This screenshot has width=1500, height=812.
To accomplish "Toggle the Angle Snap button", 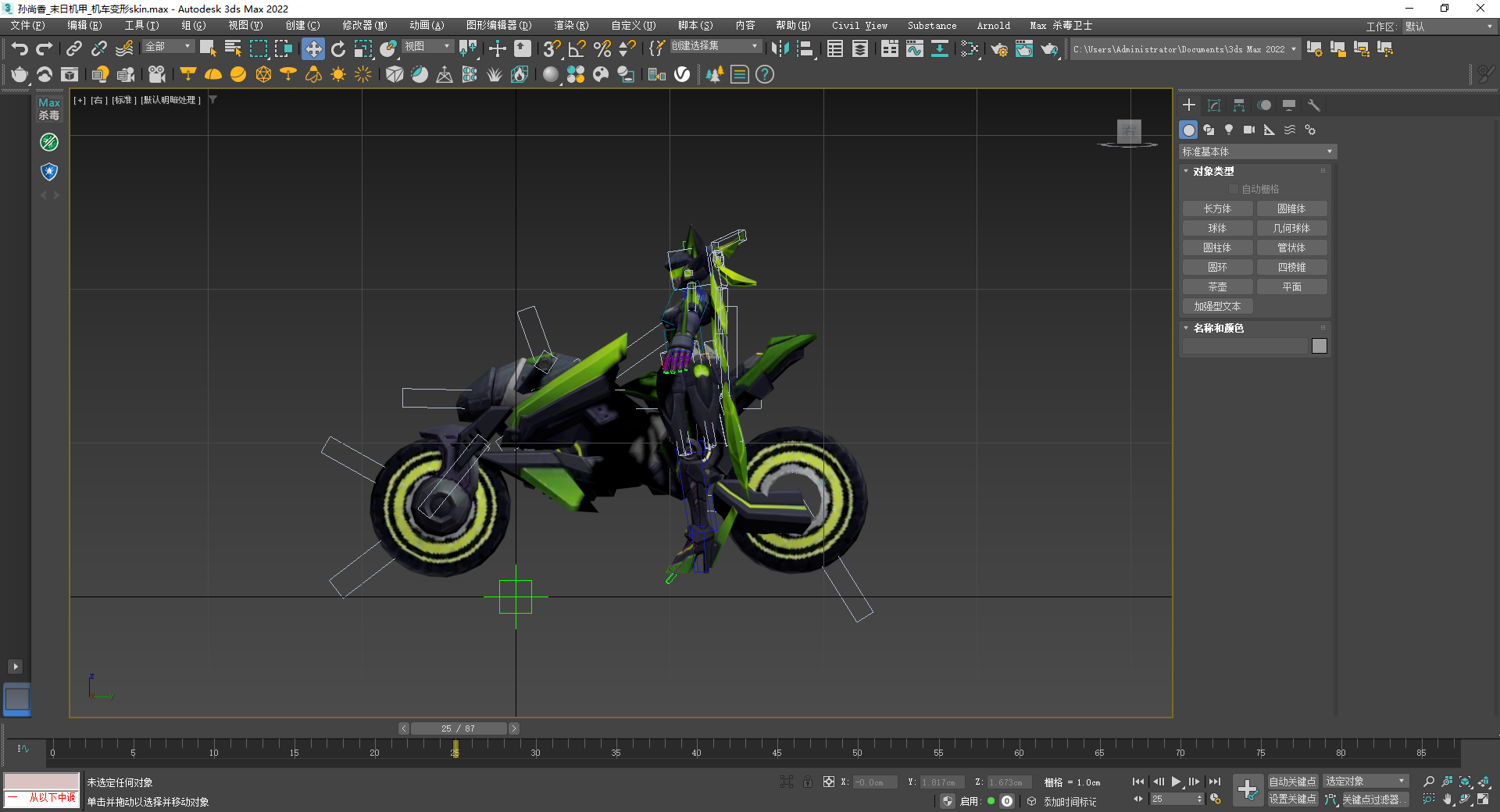I will click(577, 49).
